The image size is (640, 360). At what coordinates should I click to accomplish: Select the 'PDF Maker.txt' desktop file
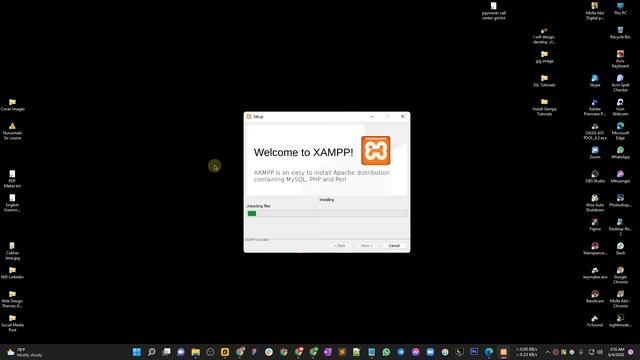click(x=12, y=179)
